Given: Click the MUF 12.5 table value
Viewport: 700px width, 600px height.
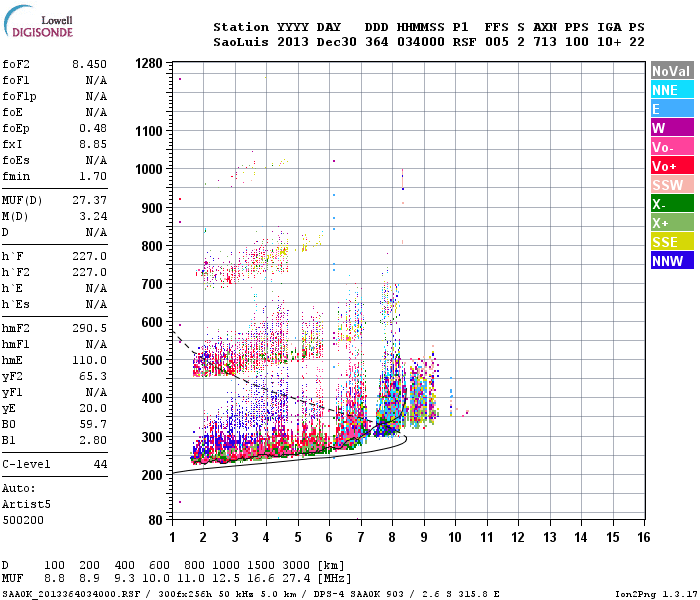Looking at the screenshot, I should (226, 578).
